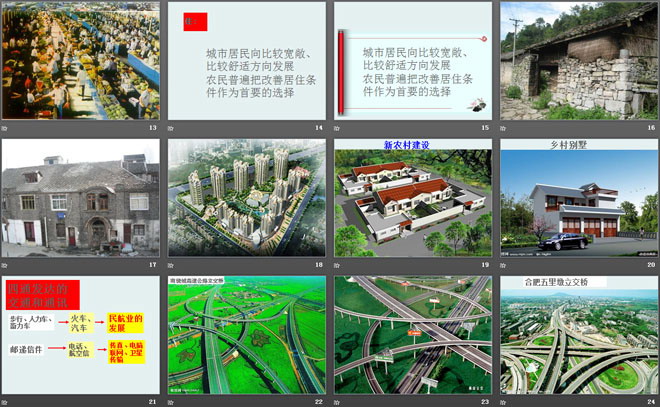Select slide 24 titled 合肥五里墩立交桥

coord(579,335)
